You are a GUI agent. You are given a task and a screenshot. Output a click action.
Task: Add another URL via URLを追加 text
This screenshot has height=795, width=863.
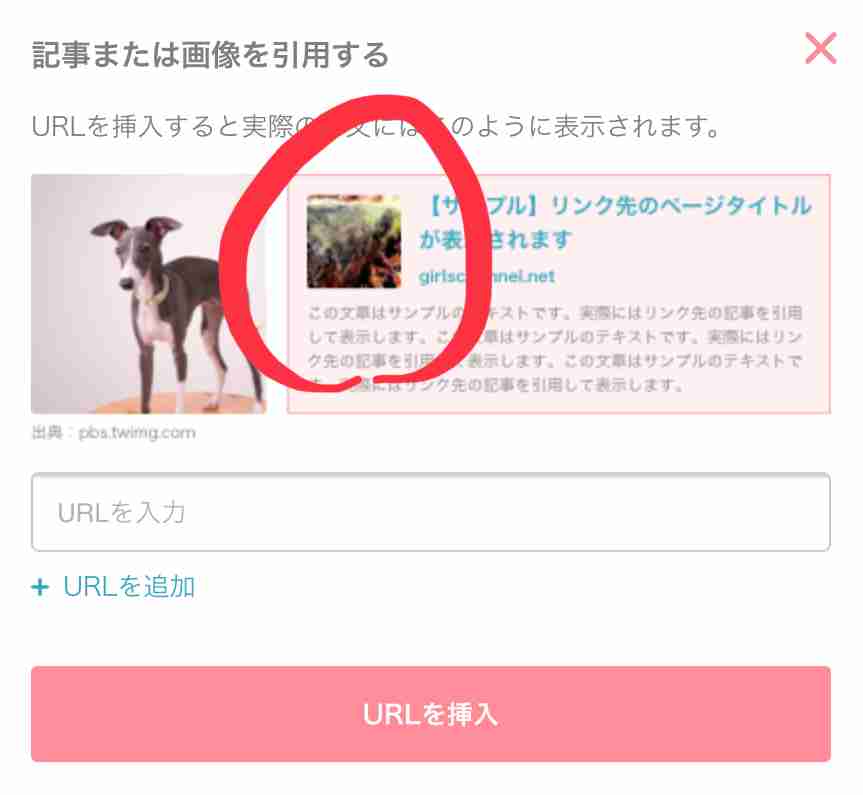point(129,586)
